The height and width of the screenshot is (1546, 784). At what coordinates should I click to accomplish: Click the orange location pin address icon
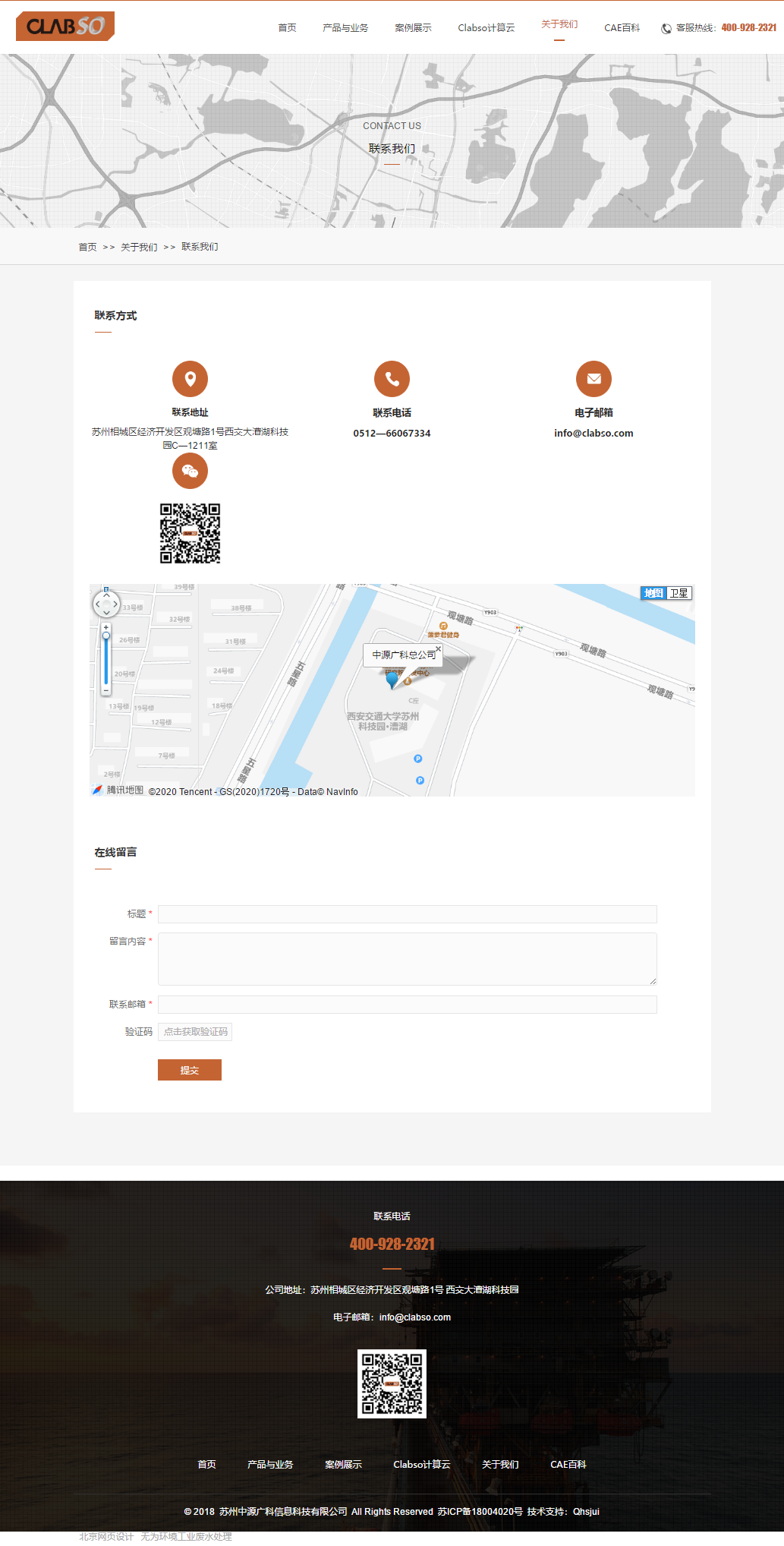click(x=190, y=378)
